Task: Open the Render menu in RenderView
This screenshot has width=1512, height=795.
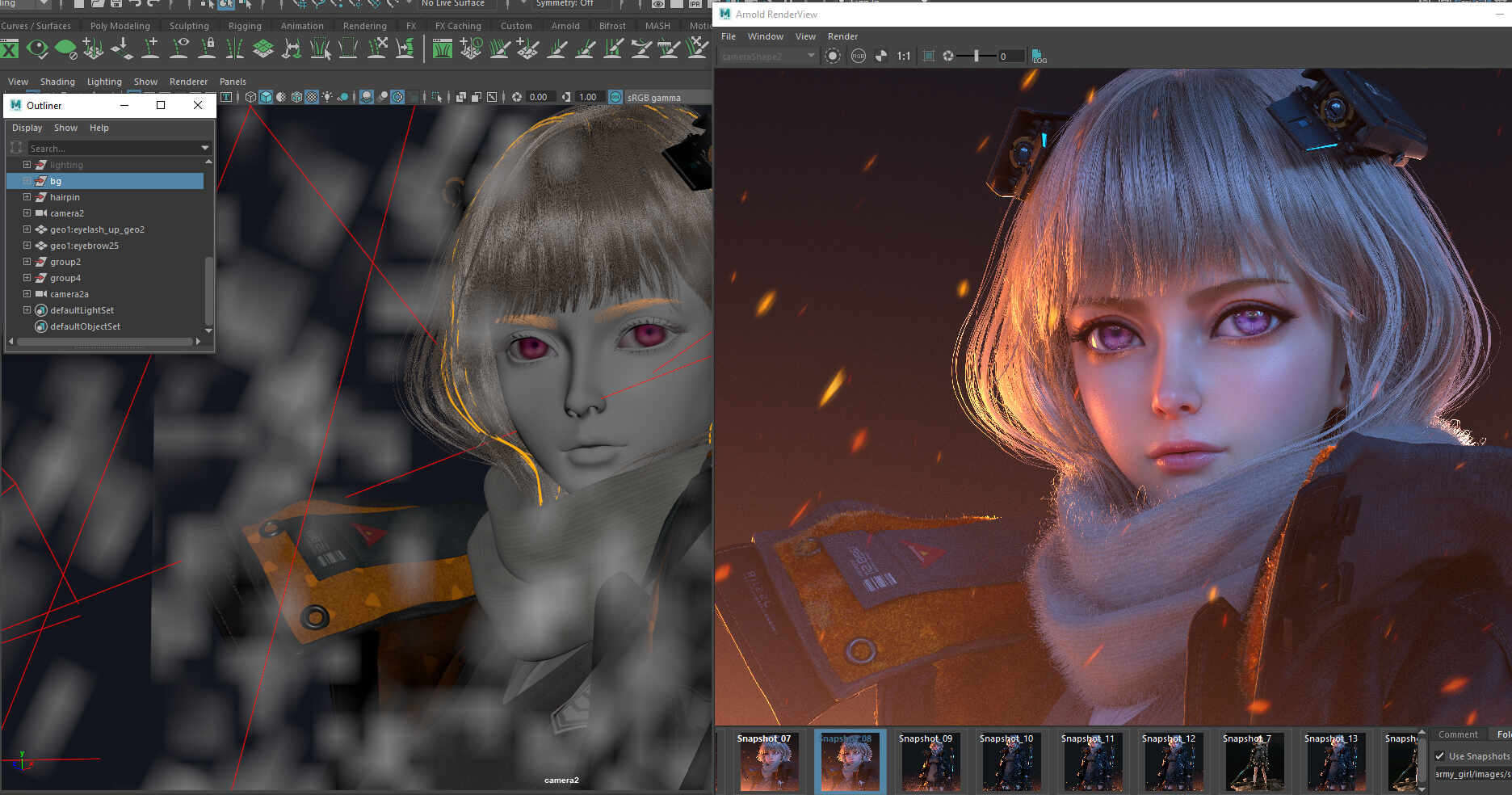Action: point(842,36)
